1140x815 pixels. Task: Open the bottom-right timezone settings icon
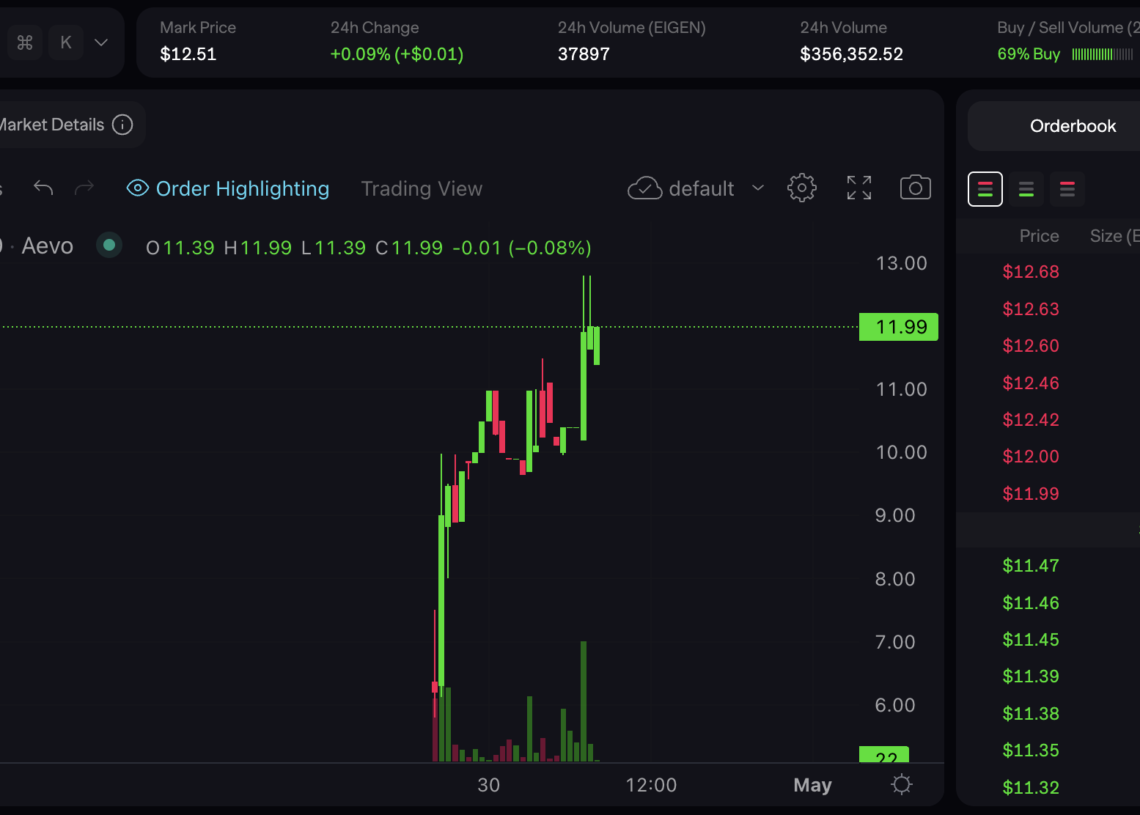pyautogui.click(x=900, y=785)
